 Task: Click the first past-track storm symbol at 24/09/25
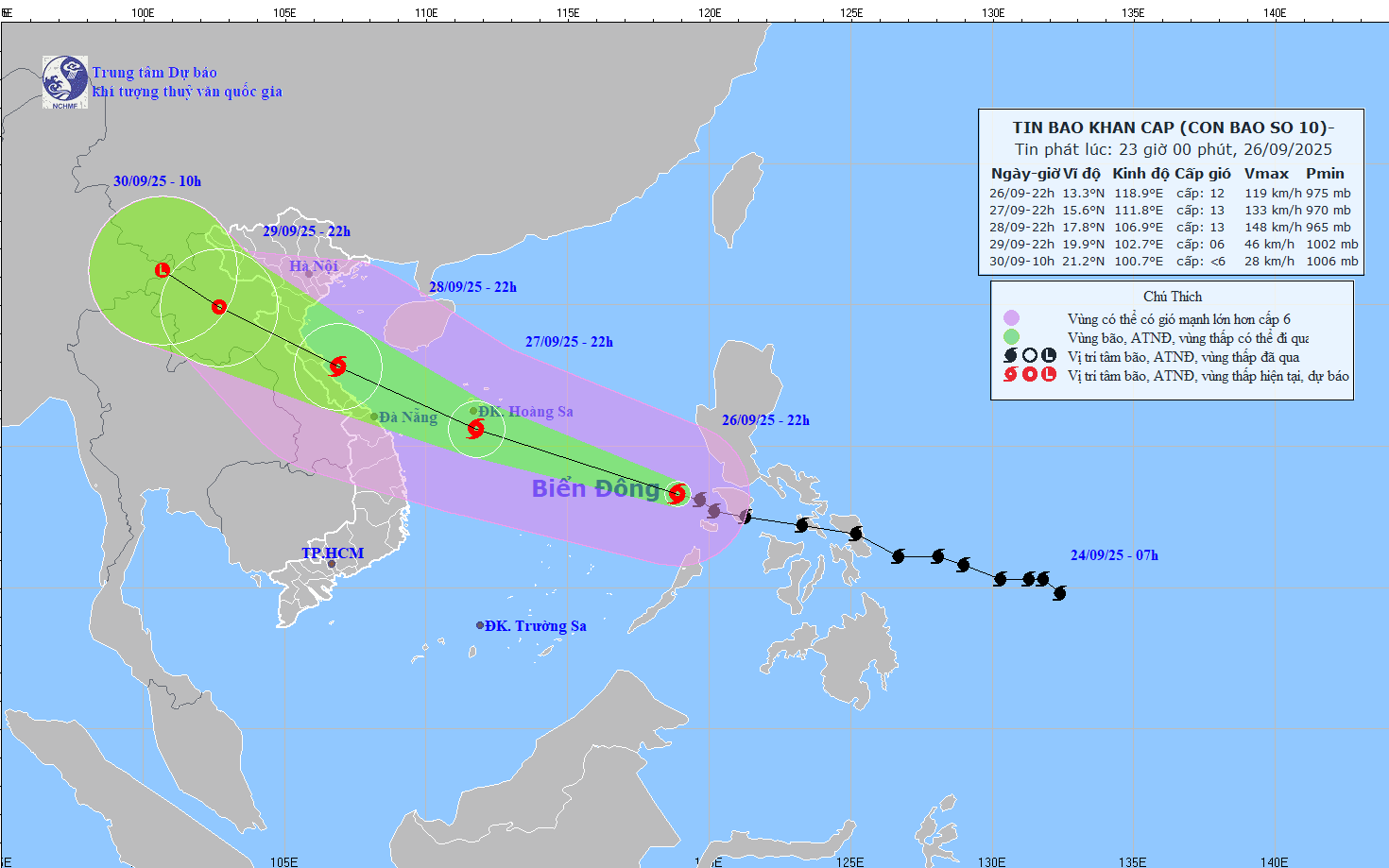click(1059, 593)
